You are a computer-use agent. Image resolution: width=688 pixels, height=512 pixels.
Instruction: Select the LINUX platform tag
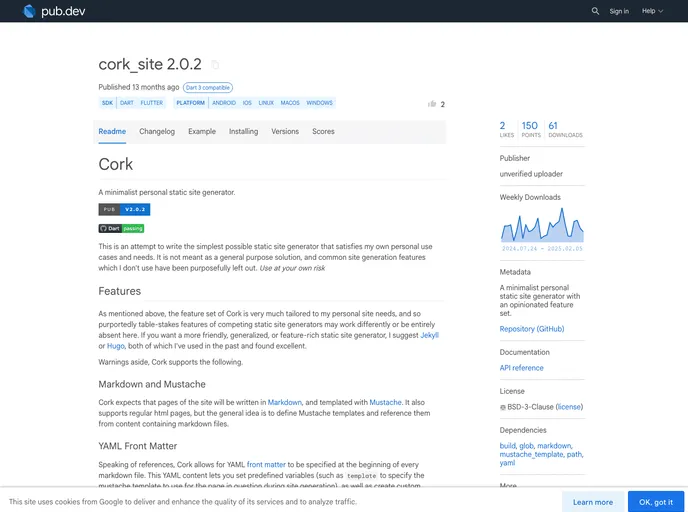[266, 103]
